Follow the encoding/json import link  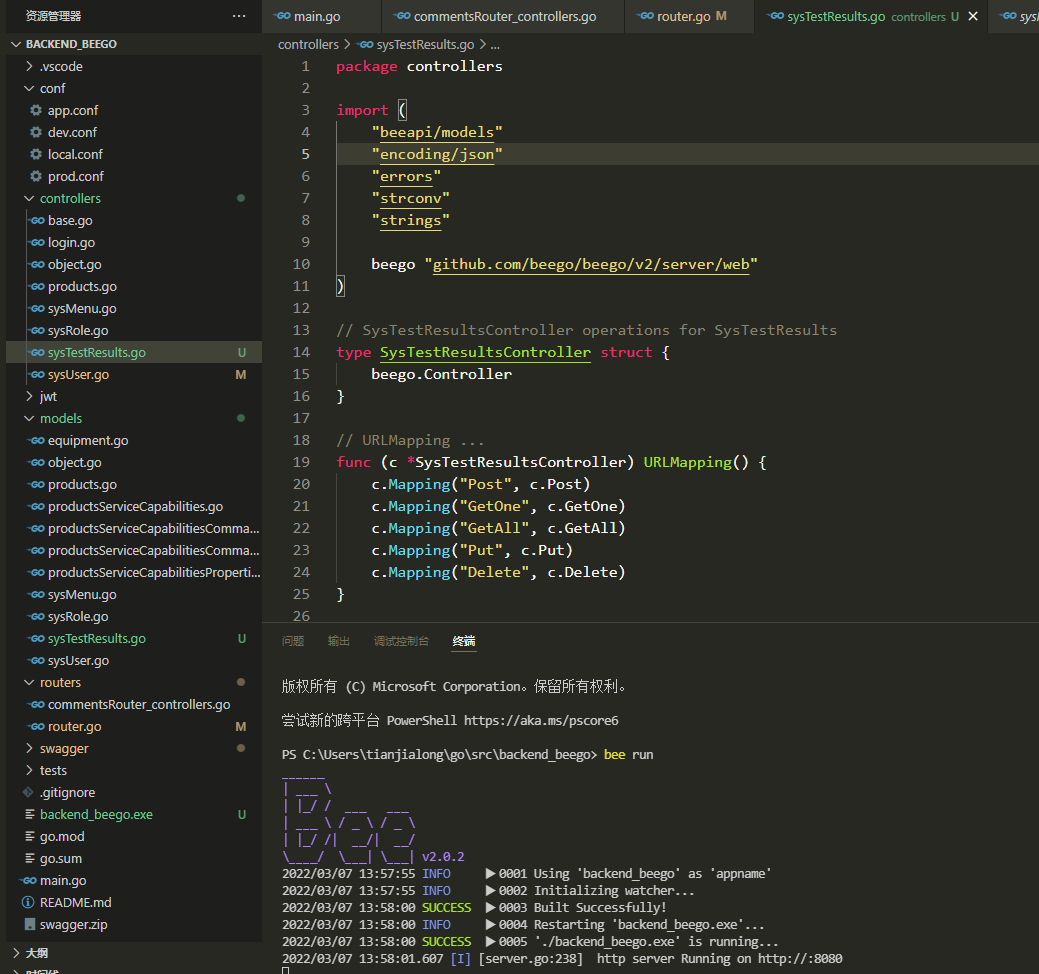(x=437, y=154)
